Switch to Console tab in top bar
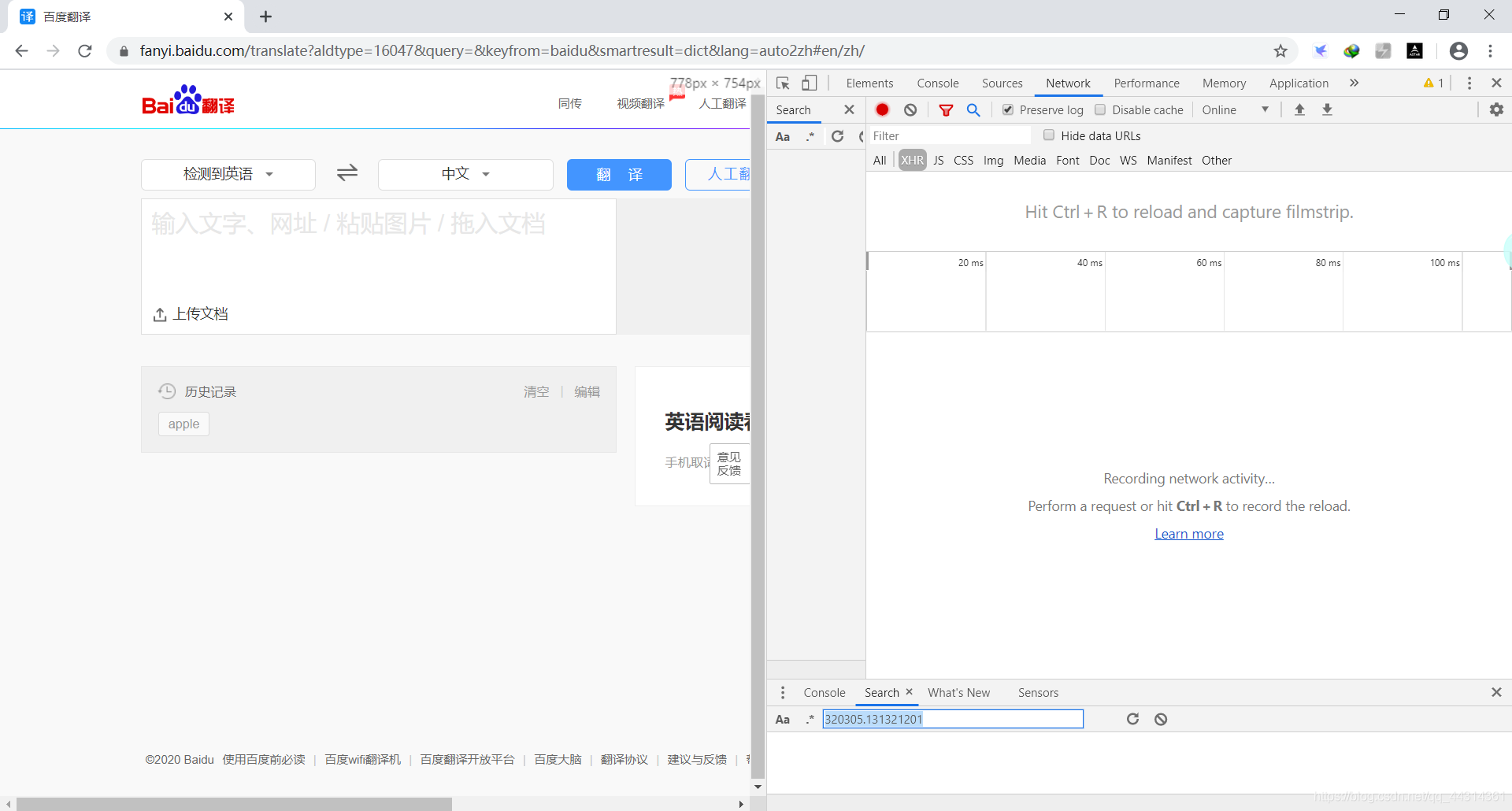The height and width of the screenshot is (811, 1512). pyautogui.click(x=937, y=83)
